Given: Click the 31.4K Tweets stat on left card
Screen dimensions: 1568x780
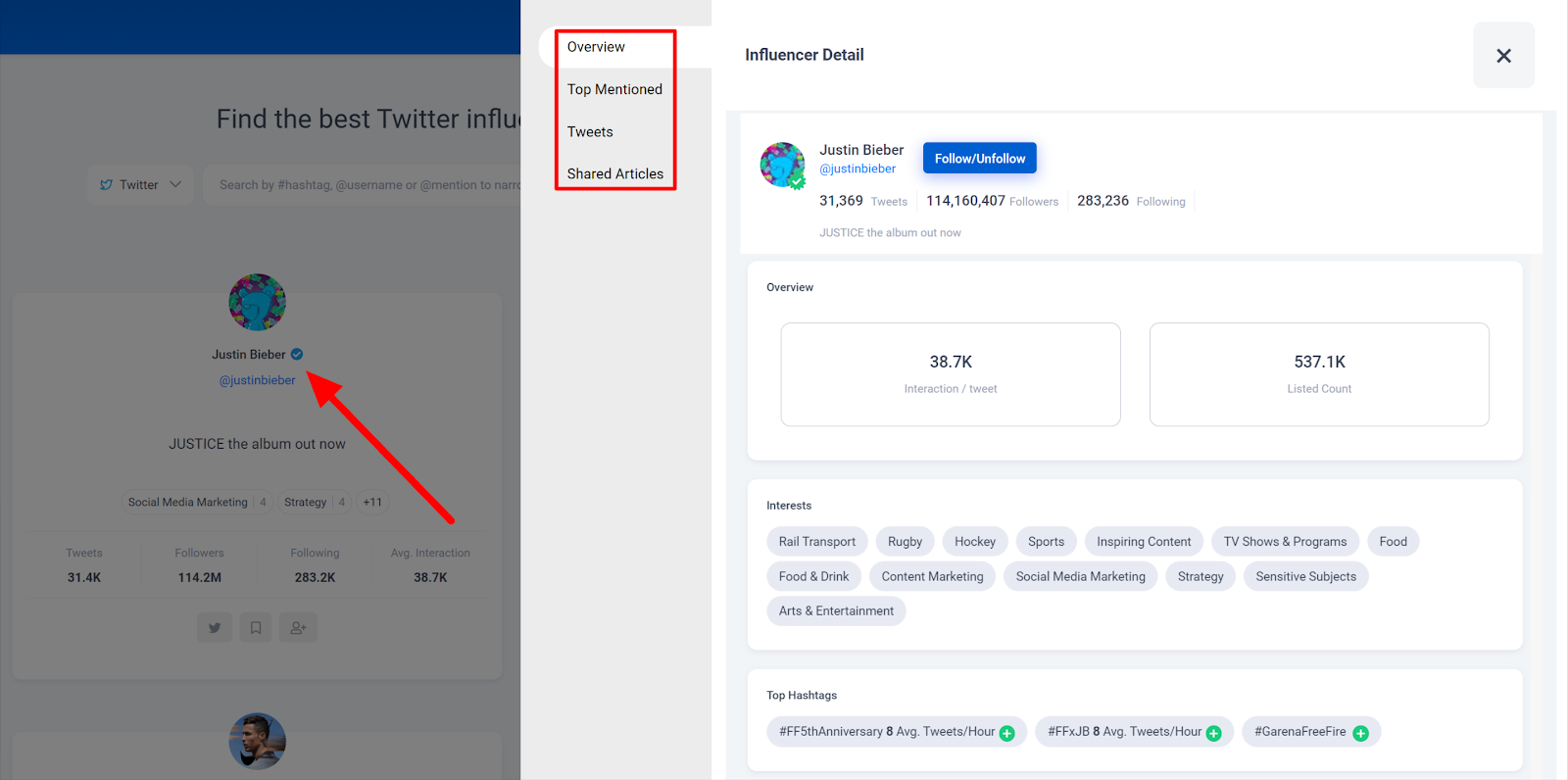Looking at the screenshot, I should point(84,565).
